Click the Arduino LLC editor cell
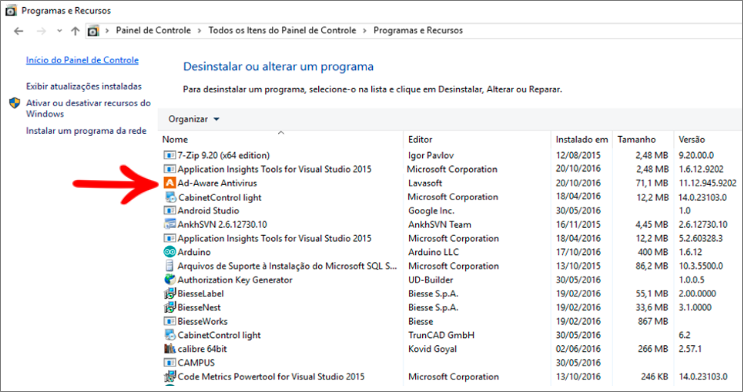This screenshot has height=392, width=743. click(x=434, y=252)
